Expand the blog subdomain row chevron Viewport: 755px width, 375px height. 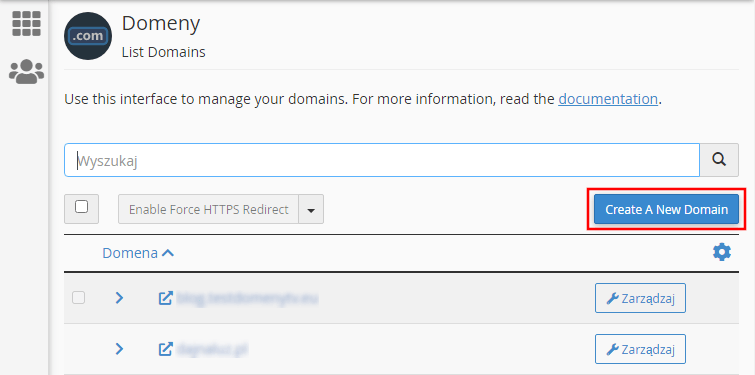[119, 298]
